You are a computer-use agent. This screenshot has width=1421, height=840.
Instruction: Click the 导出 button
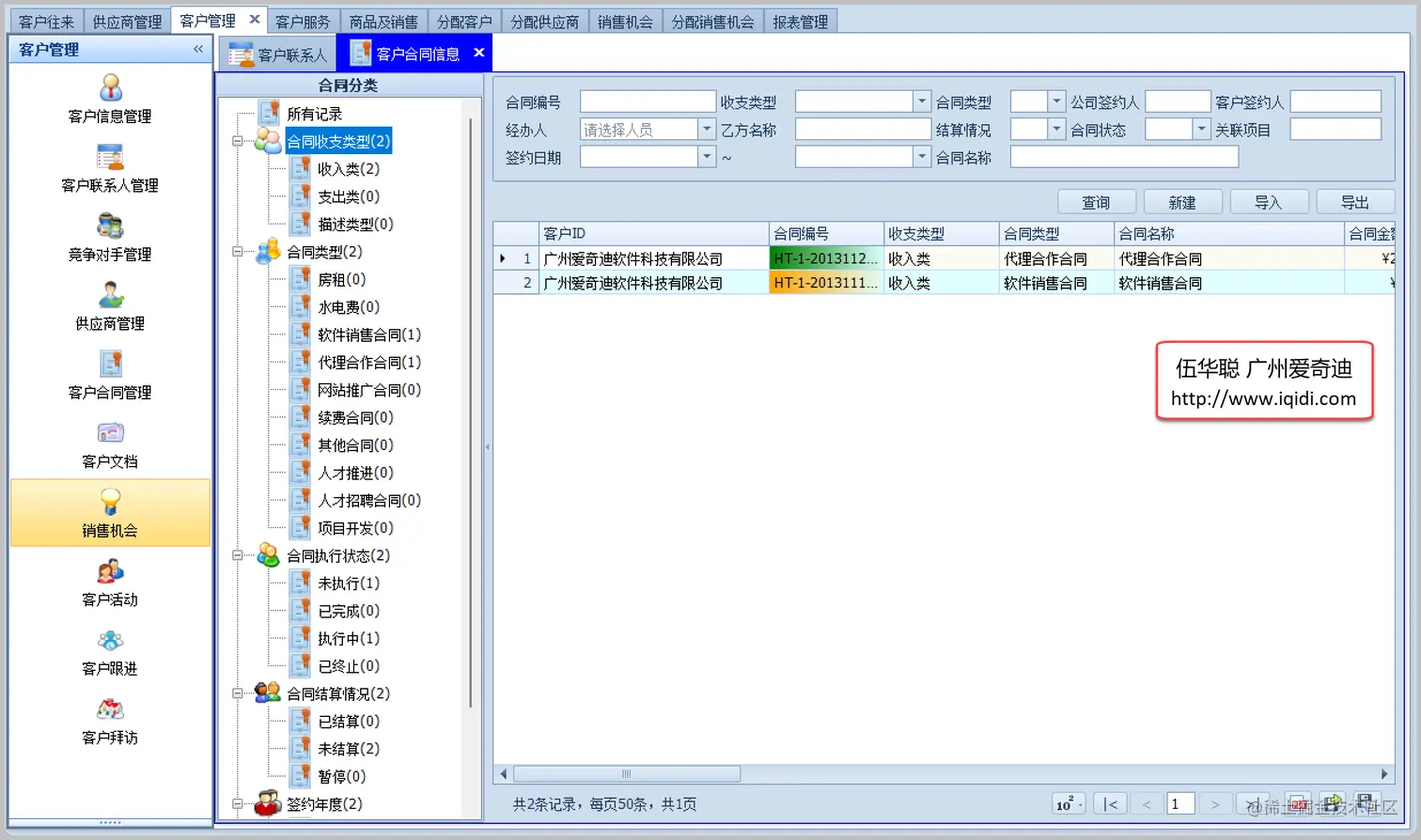(1354, 202)
